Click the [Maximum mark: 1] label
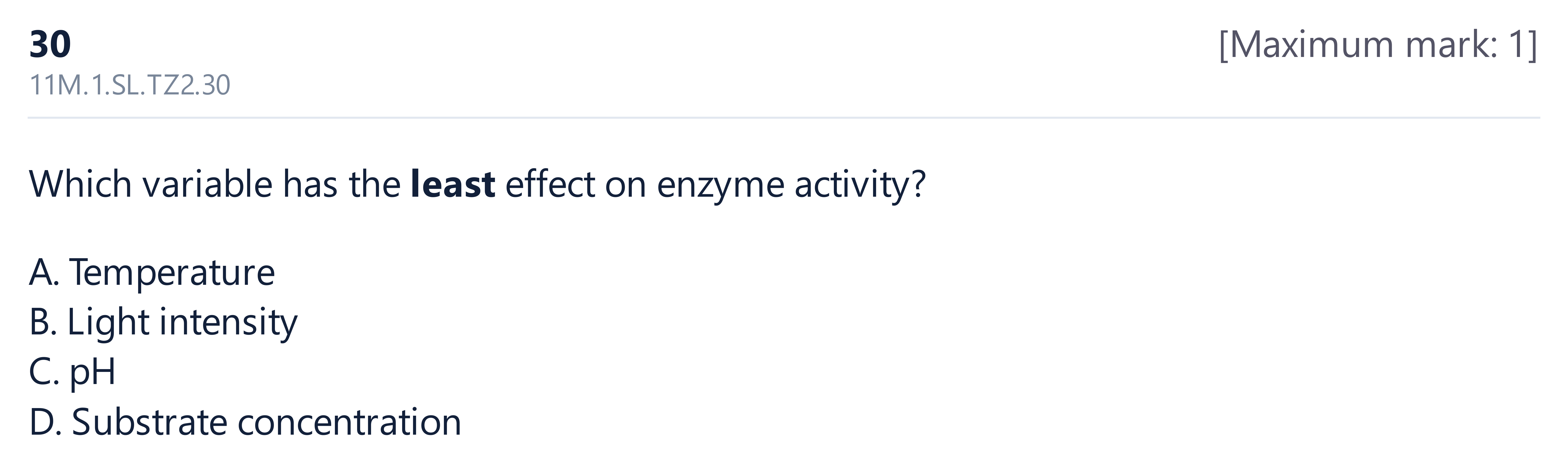 coord(1378,45)
